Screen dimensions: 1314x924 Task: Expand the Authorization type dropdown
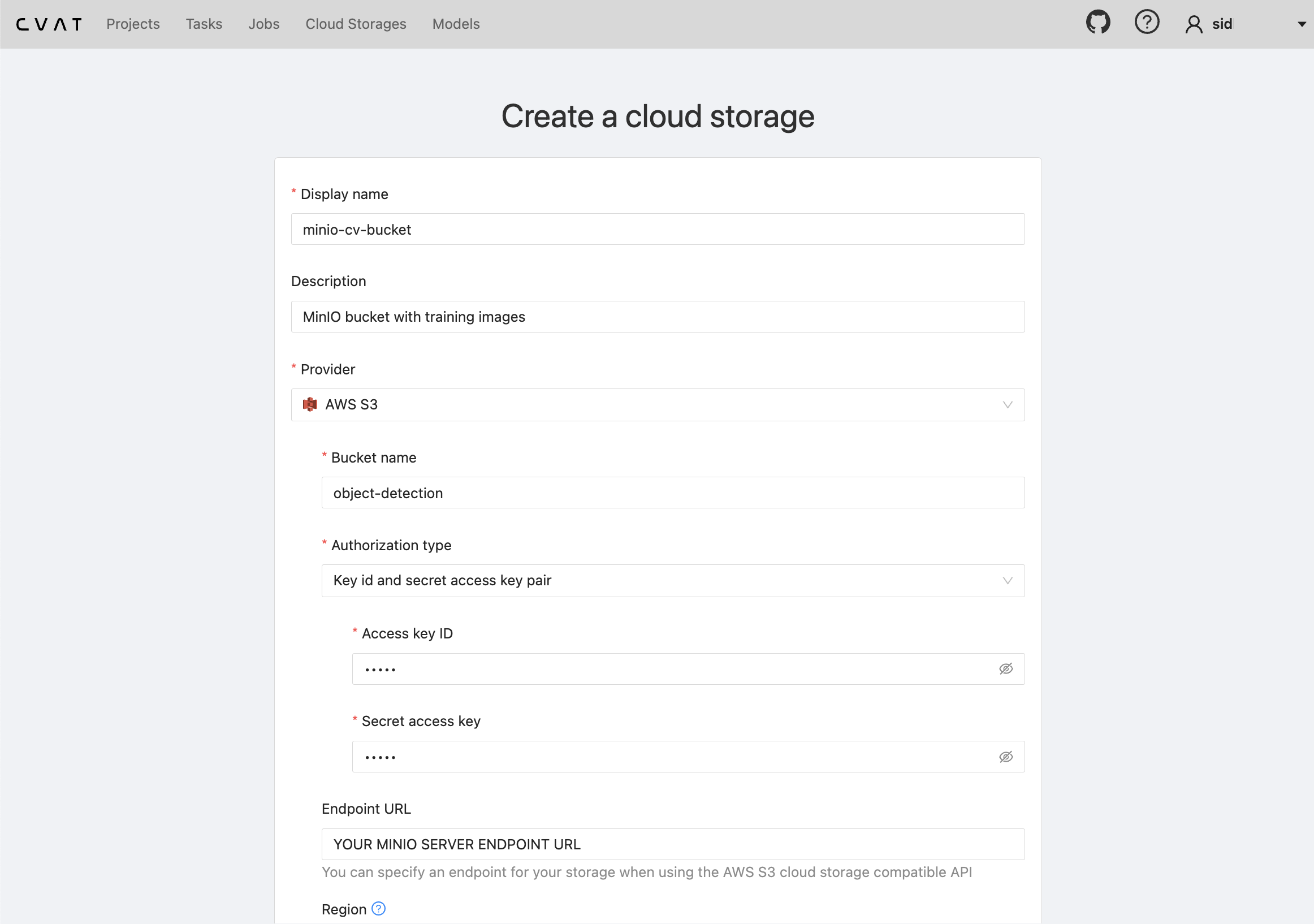click(672, 581)
